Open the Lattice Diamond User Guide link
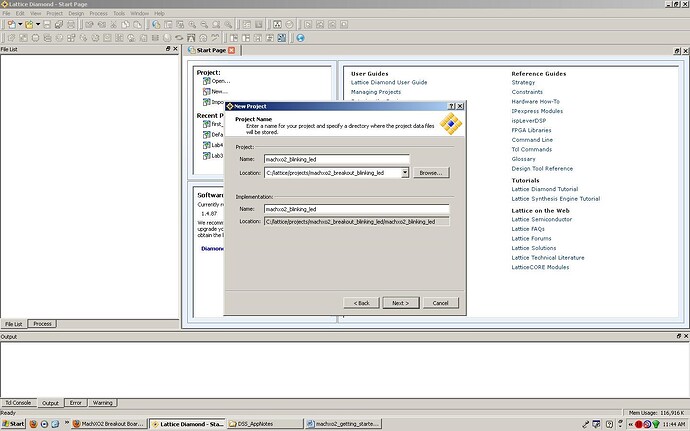Image resolution: width=690 pixels, height=431 pixels. pos(389,82)
